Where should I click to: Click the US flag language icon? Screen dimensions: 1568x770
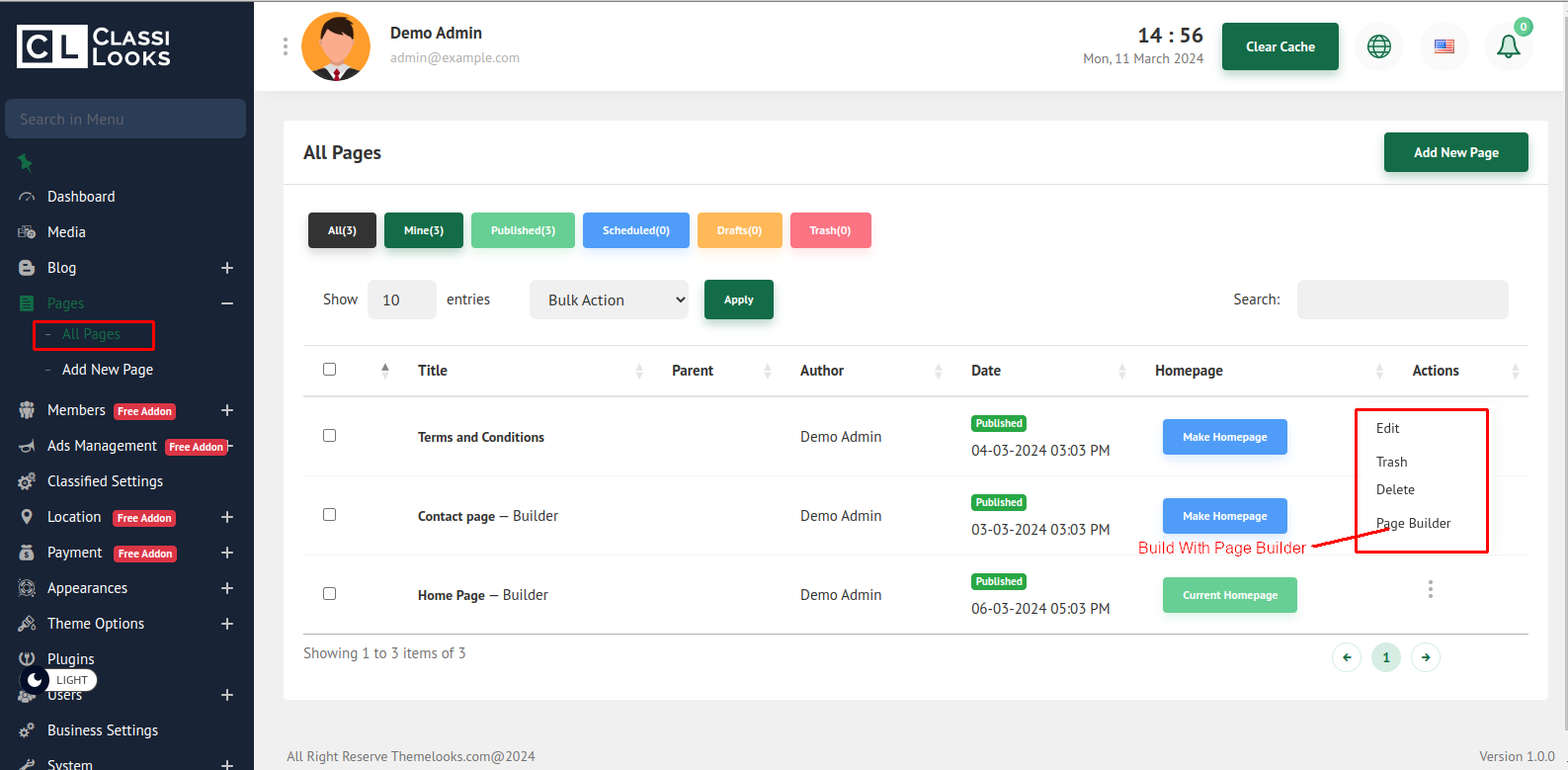pyautogui.click(x=1444, y=46)
